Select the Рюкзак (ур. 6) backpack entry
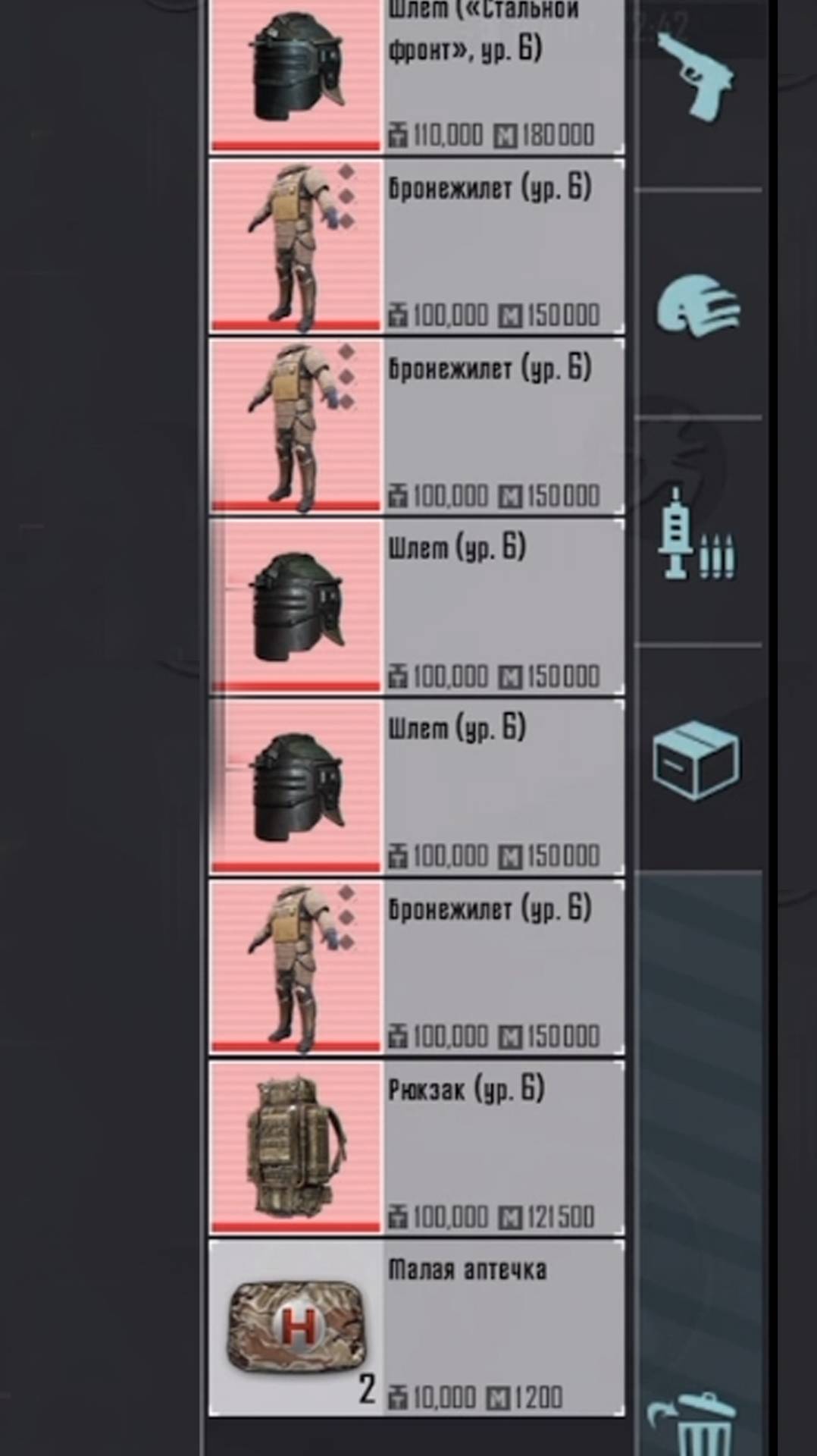817x1456 pixels. pos(417,1147)
